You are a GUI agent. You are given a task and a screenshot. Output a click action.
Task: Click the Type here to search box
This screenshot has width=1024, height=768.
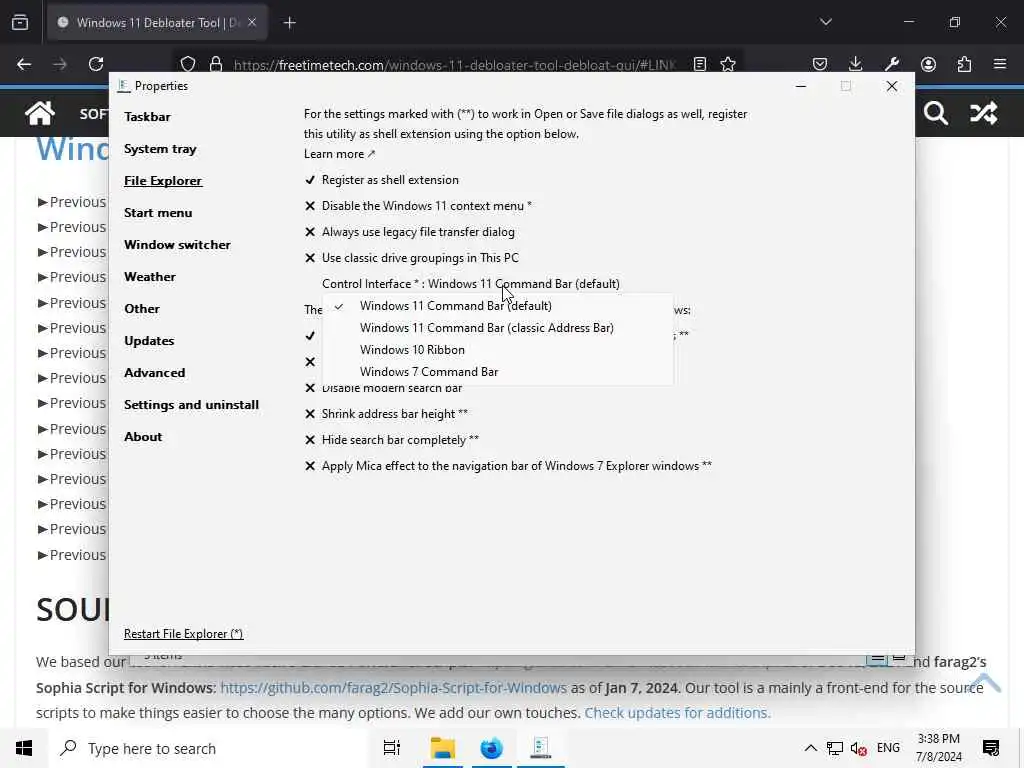click(209, 748)
